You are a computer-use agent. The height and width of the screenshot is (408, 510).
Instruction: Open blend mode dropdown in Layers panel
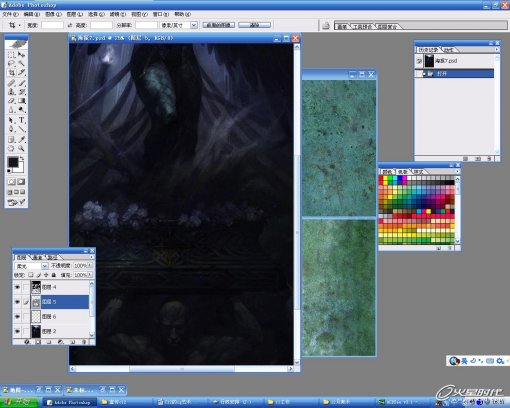(x=44, y=266)
